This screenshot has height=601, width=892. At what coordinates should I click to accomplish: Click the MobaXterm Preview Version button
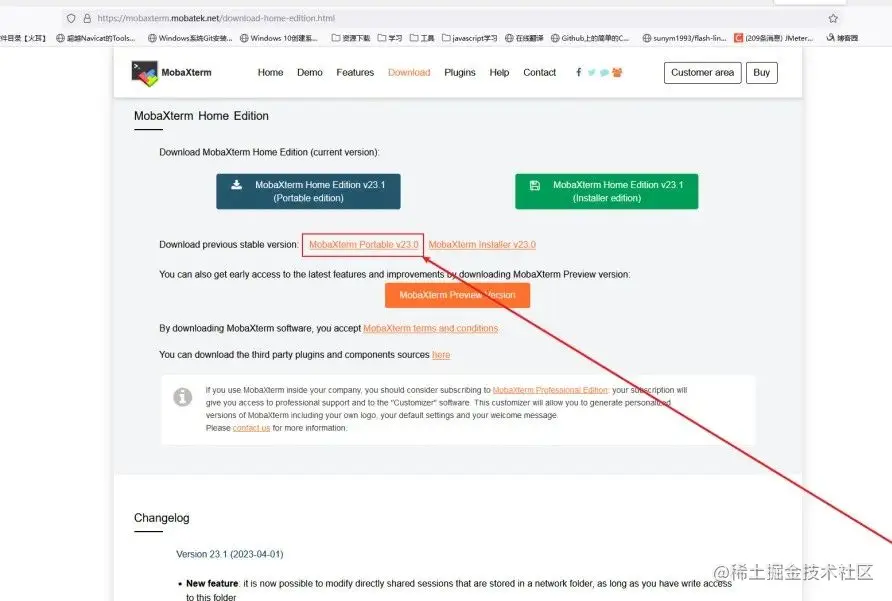pyautogui.click(x=457, y=295)
